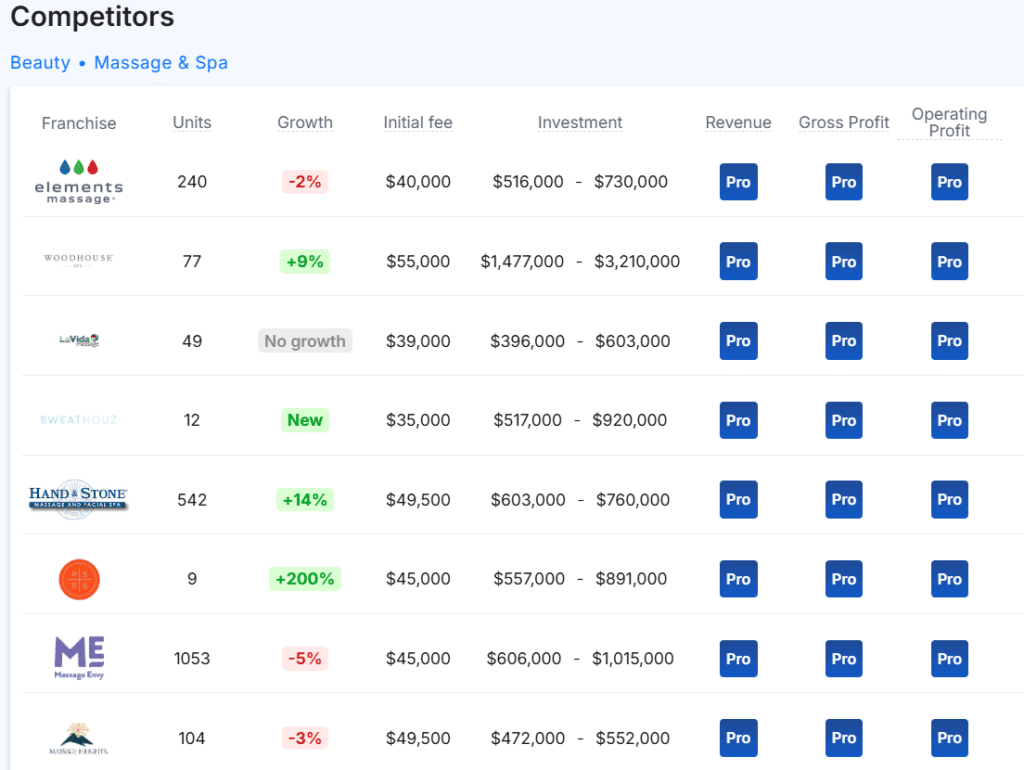
Task: Unlock Woodhouse revenue with Pro button
Action: [739, 261]
